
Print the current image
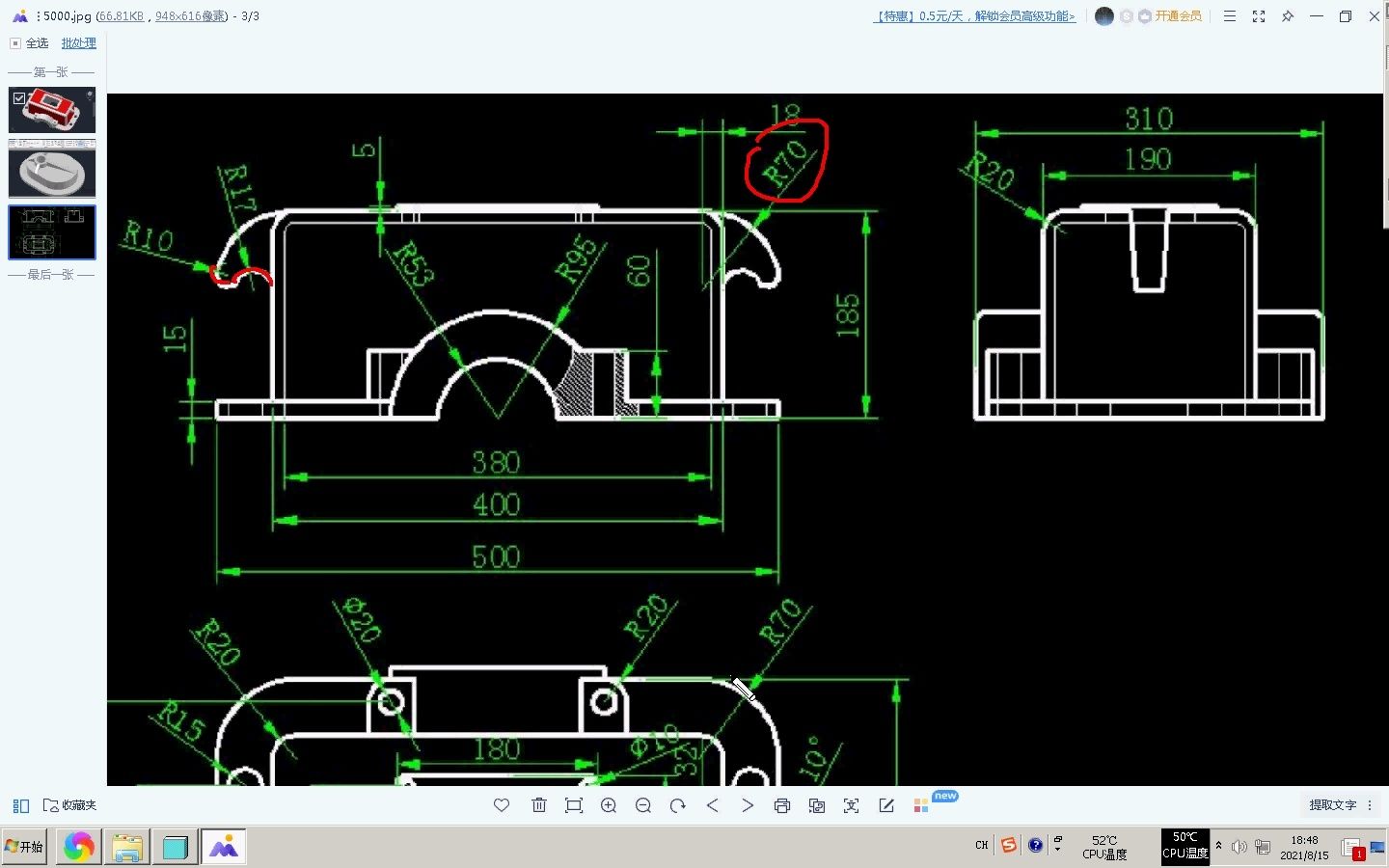[782, 805]
